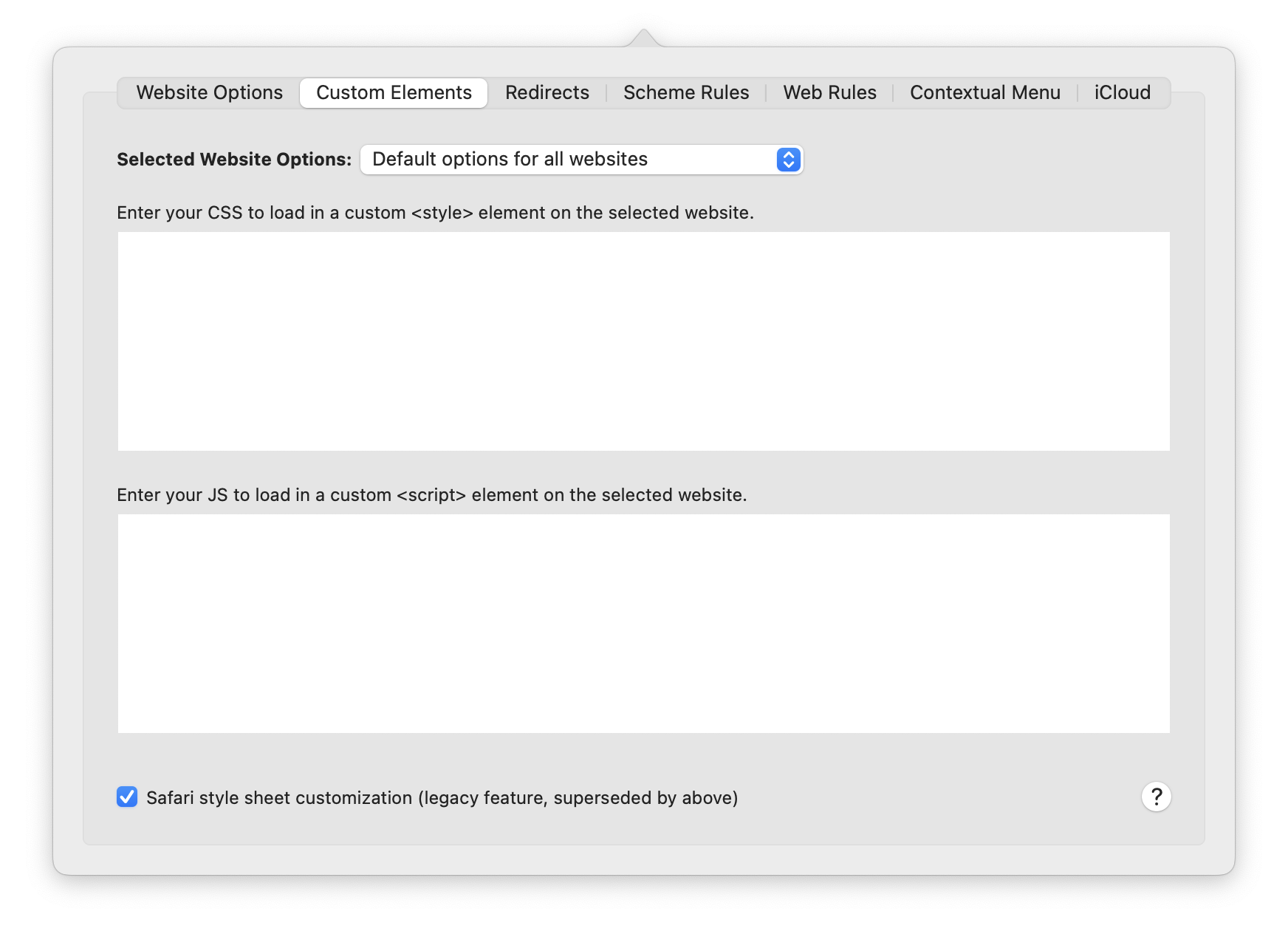Show the iCloud tab
1288x934 pixels.
click(x=1122, y=93)
